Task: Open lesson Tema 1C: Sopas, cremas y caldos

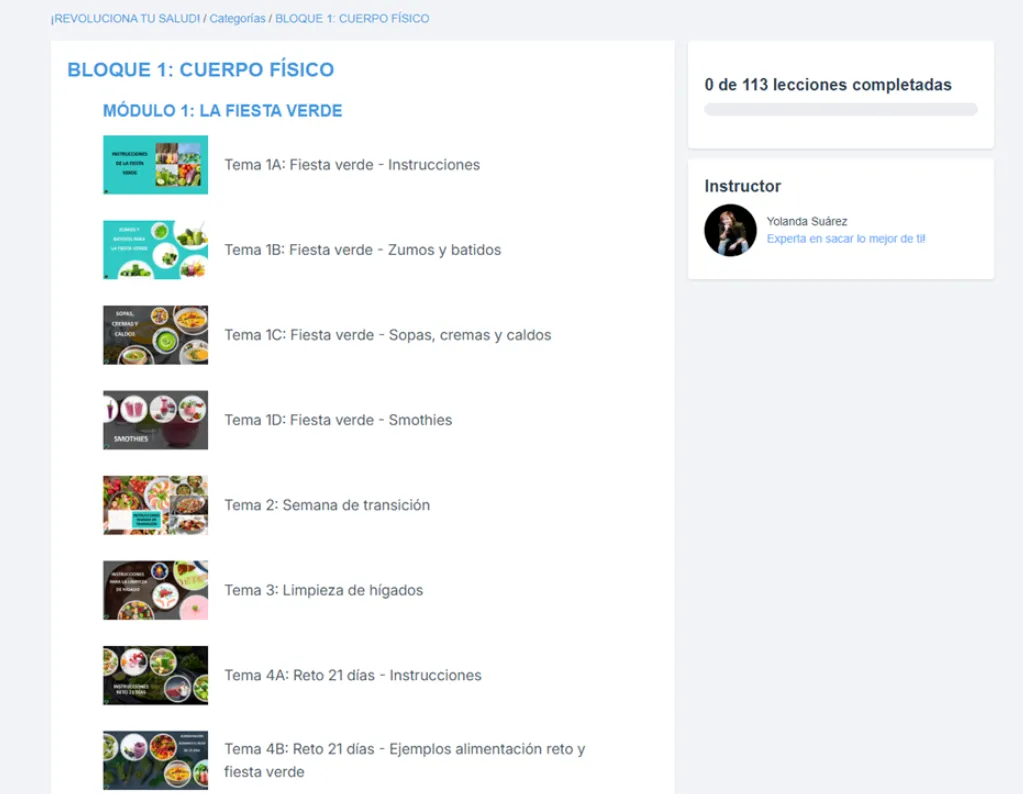Action: (388, 335)
